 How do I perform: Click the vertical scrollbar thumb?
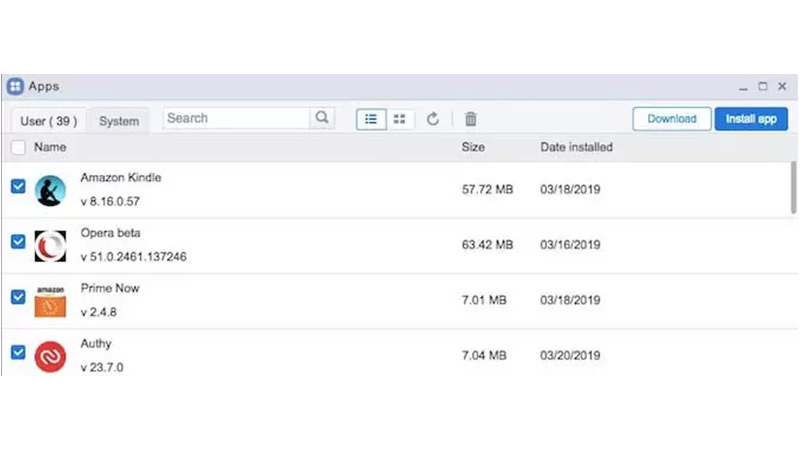793,187
